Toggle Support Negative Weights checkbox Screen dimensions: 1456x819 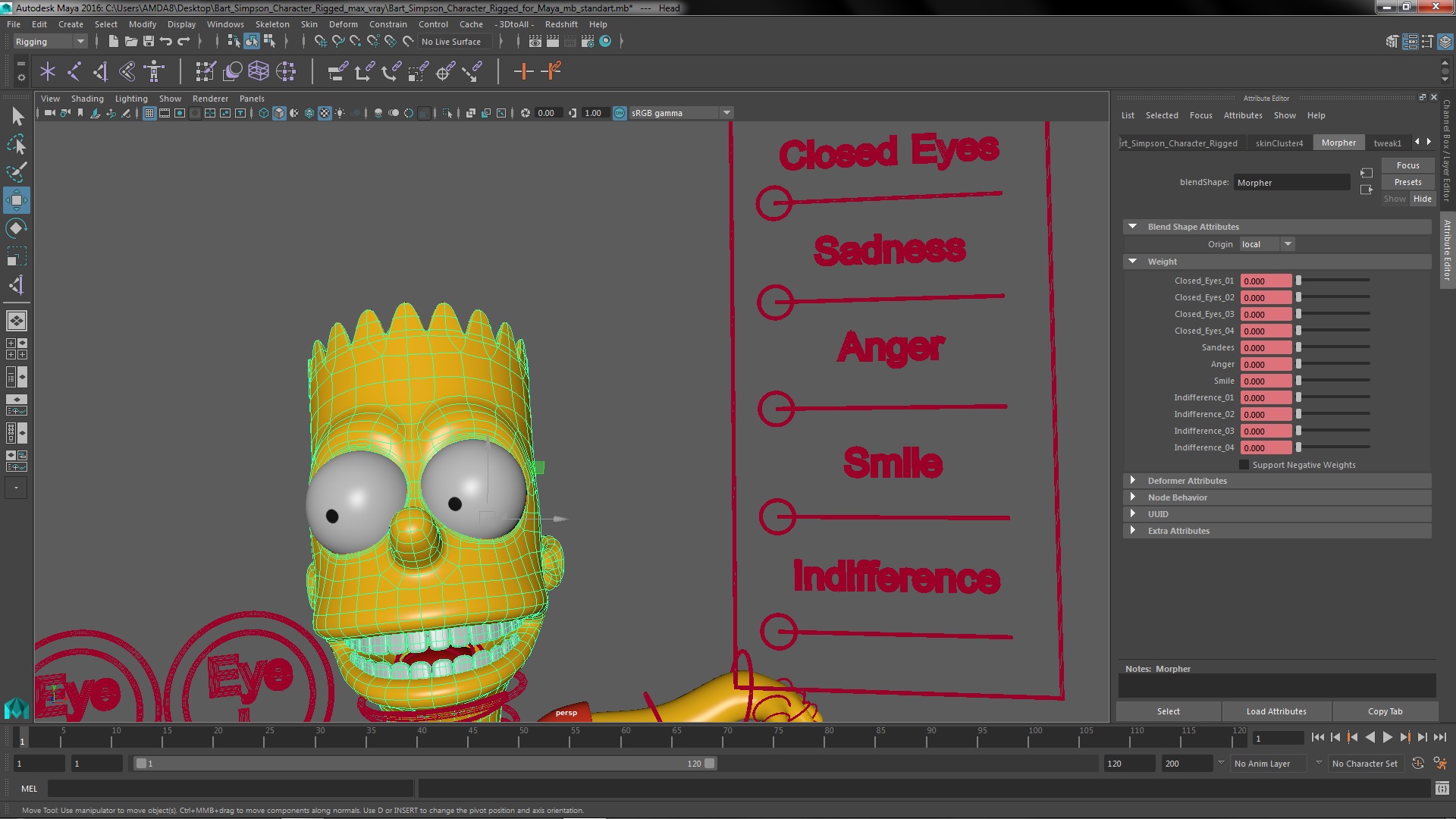pos(1244,465)
